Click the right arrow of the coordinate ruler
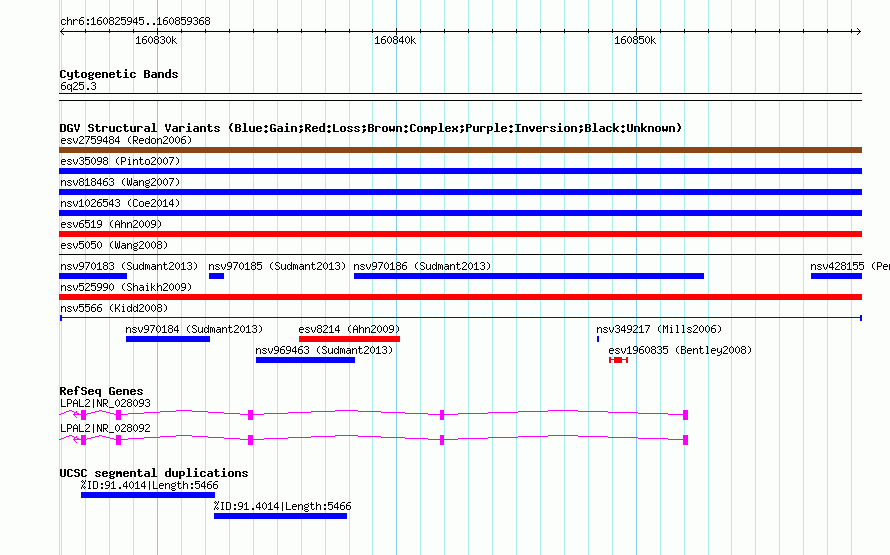This screenshot has width=890, height=555. point(858,32)
